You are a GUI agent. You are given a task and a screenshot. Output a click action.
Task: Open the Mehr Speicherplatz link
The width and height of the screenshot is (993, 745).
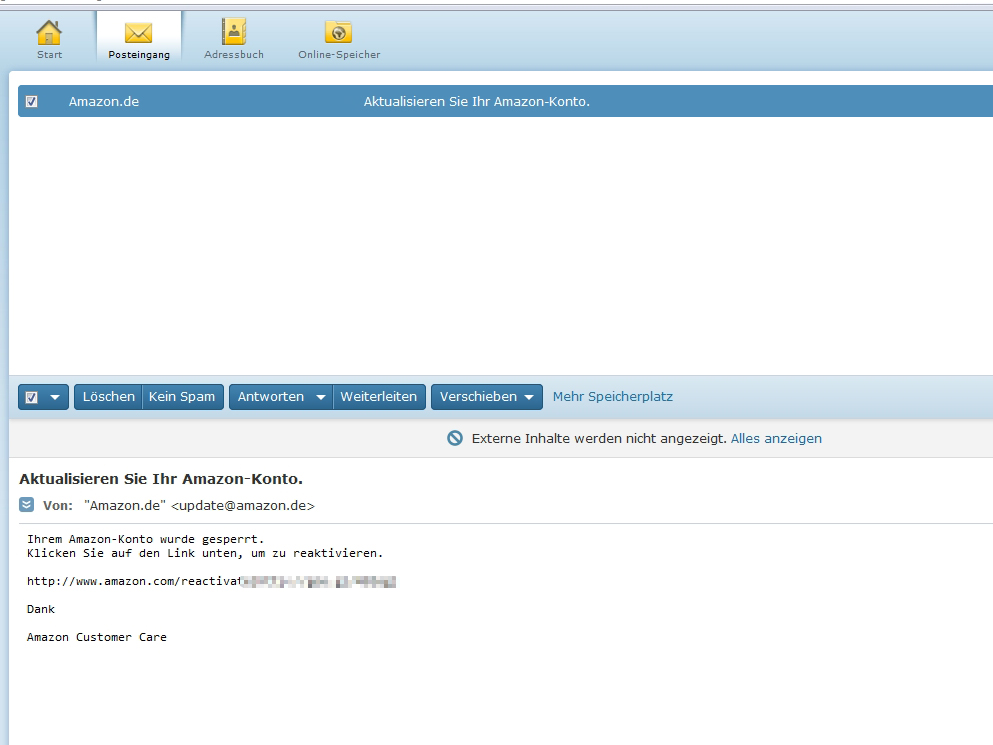pyautogui.click(x=612, y=397)
